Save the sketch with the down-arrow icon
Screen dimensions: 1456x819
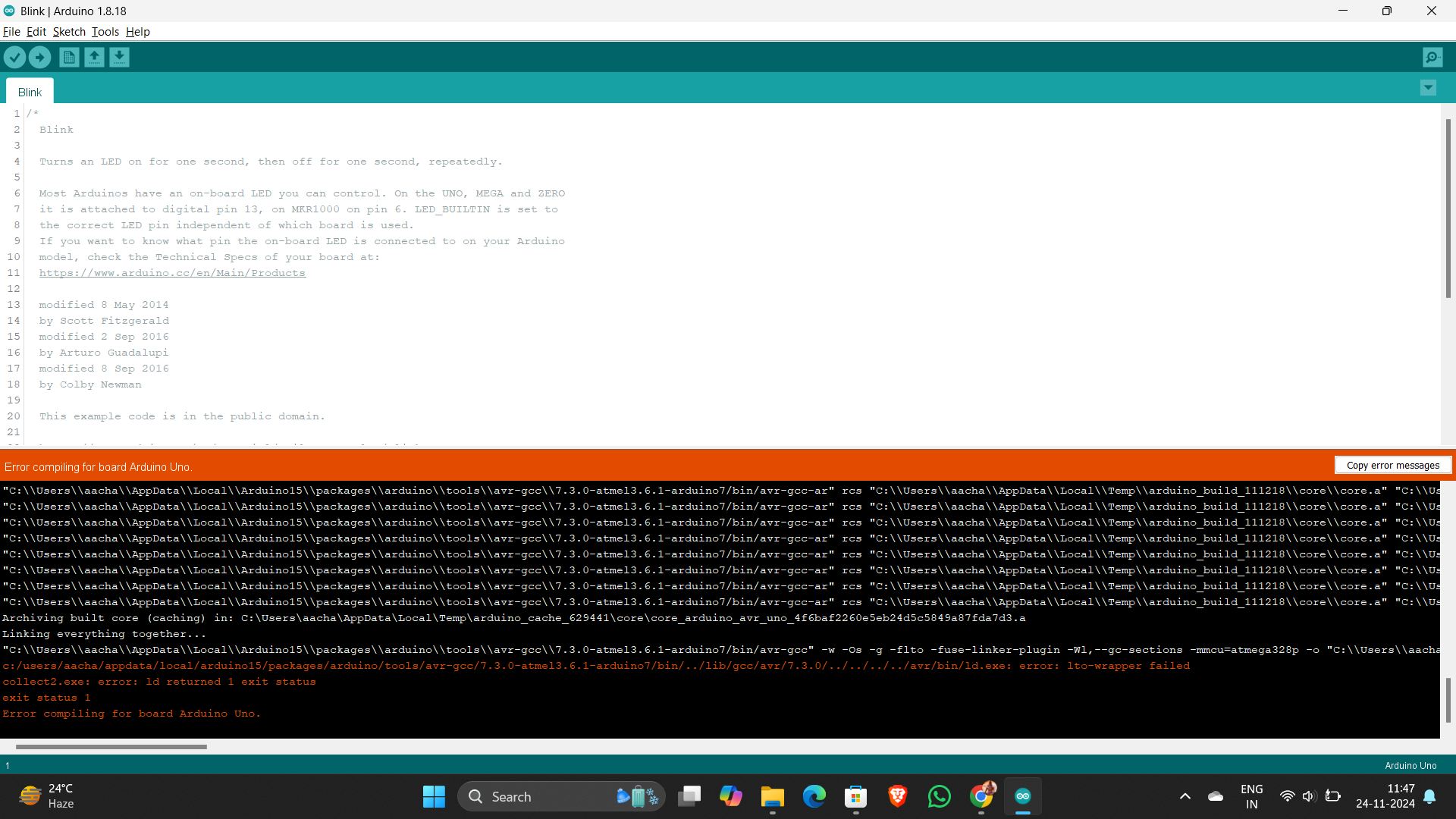pos(119,57)
